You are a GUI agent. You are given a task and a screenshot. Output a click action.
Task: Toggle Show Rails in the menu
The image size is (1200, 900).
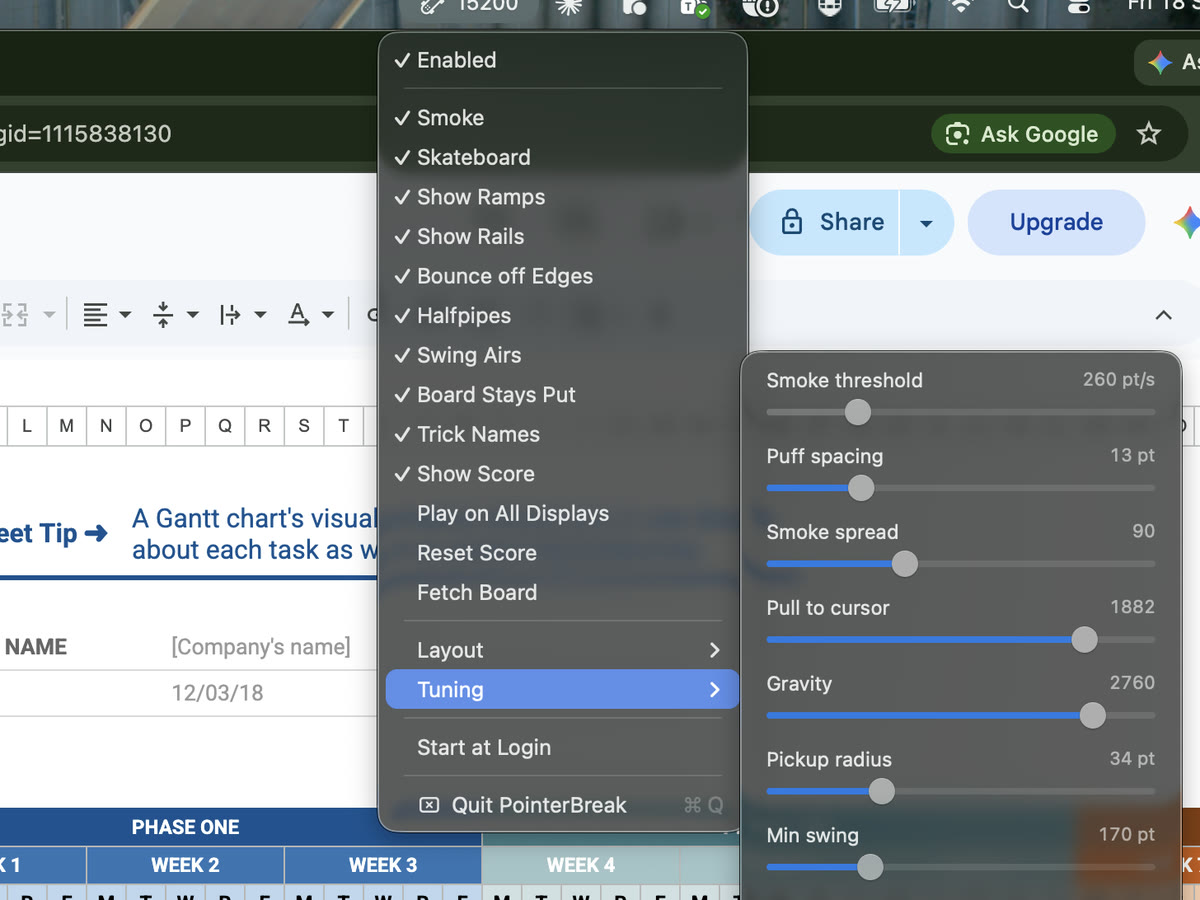pyautogui.click(x=562, y=236)
